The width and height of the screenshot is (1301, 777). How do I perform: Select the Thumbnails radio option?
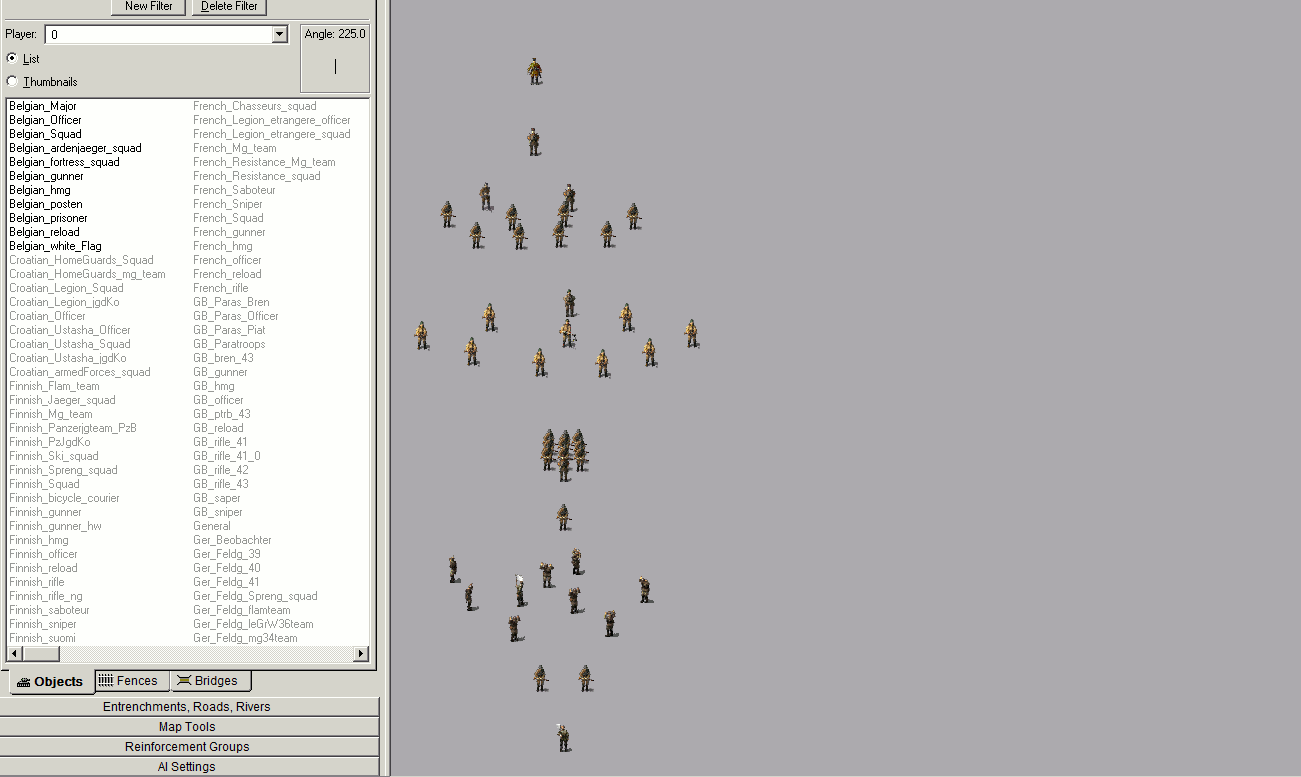[x=12, y=82]
